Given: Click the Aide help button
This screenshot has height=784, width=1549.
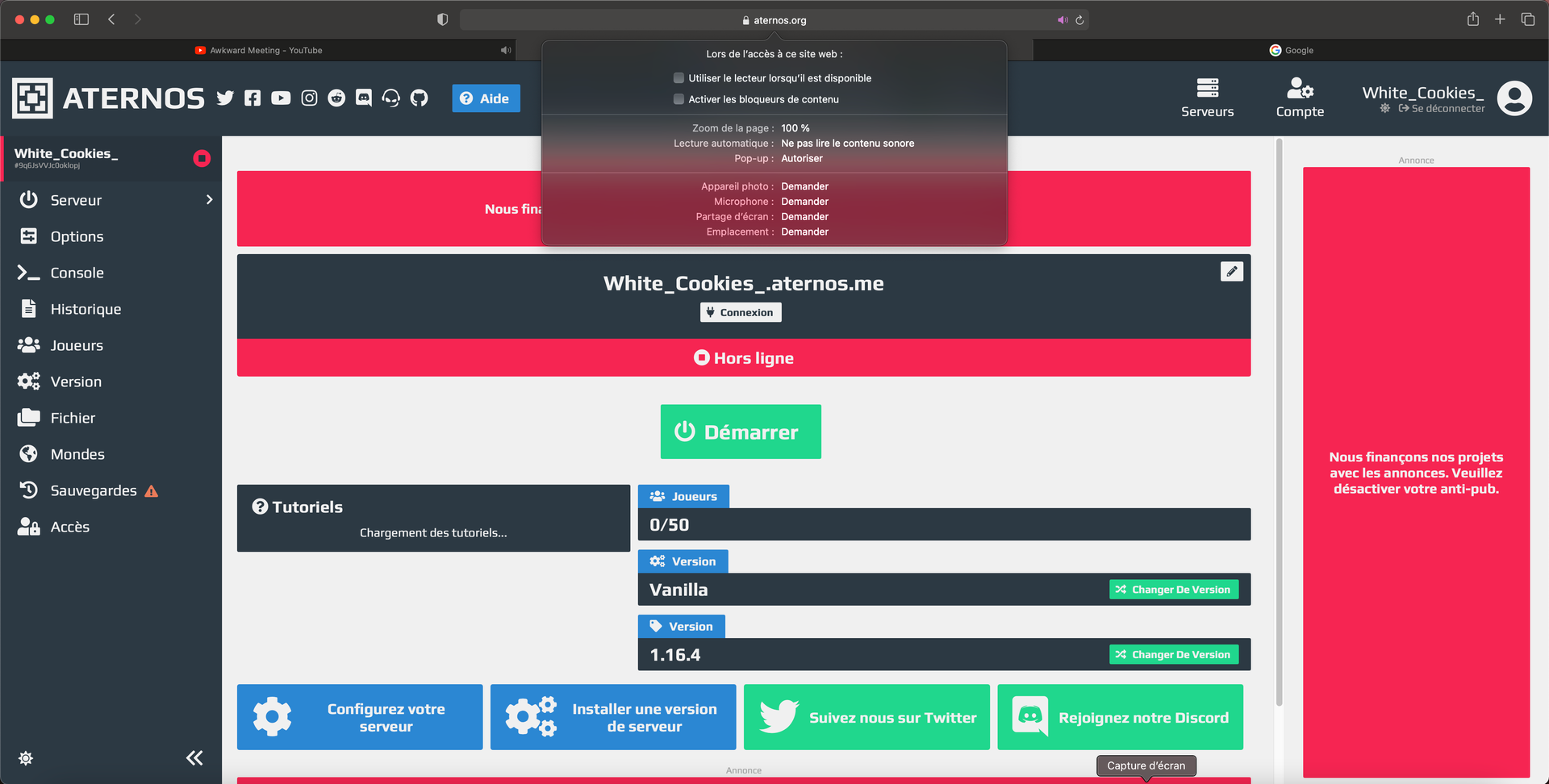Looking at the screenshot, I should 486,98.
